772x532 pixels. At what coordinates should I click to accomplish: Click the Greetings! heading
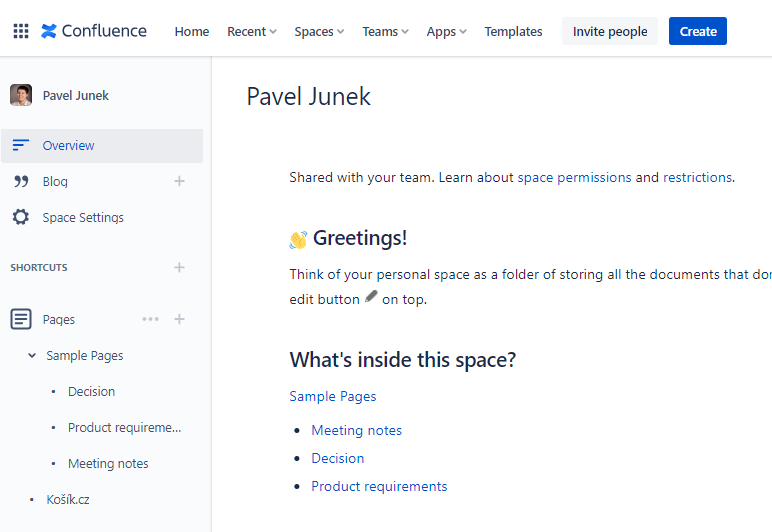click(360, 238)
